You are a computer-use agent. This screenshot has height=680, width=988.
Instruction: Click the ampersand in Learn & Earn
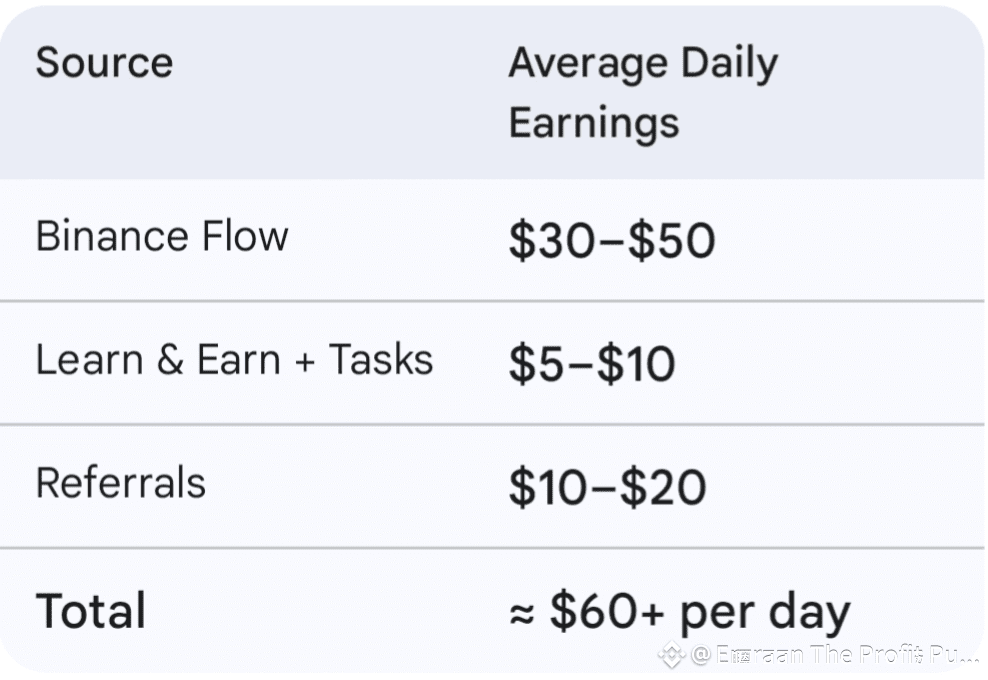(x=169, y=361)
